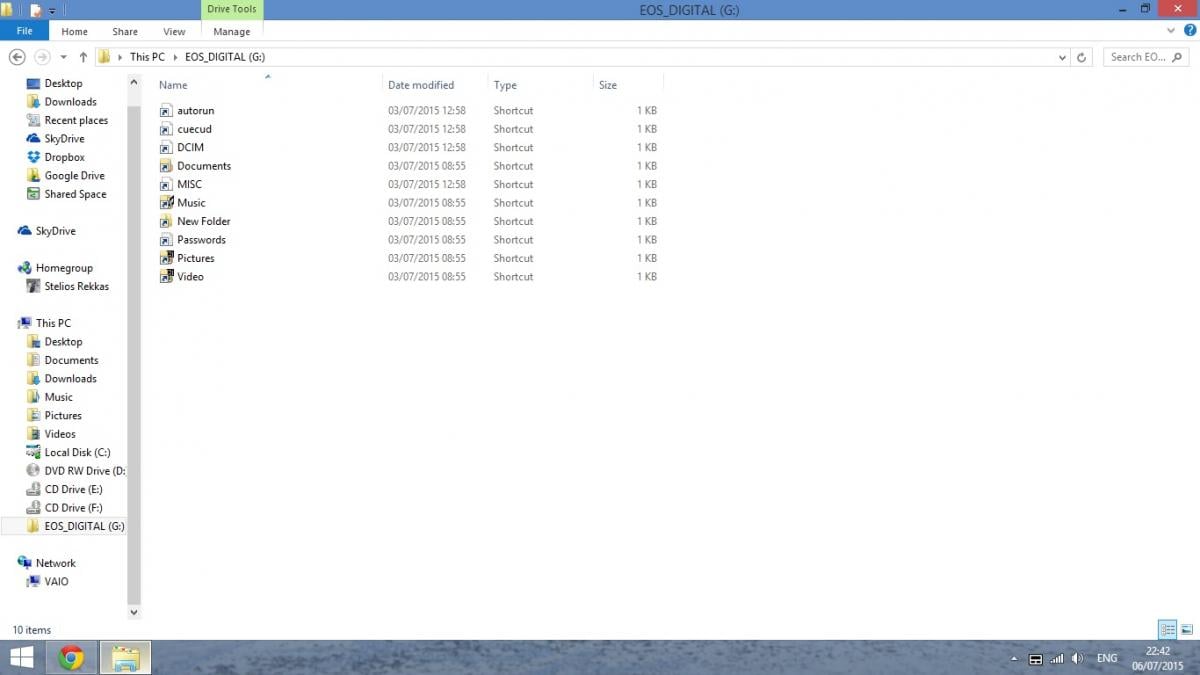This screenshot has height=675, width=1200.
Task: Expand the ribbon with the chevron
Action: 1172,31
